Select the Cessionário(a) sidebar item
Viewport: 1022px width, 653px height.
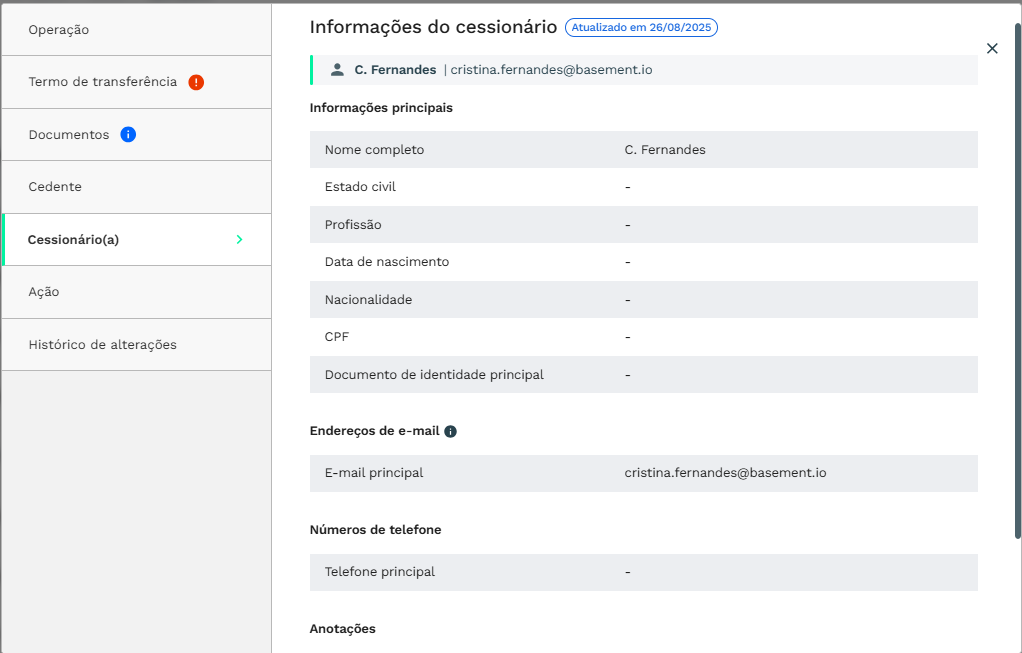coord(73,240)
